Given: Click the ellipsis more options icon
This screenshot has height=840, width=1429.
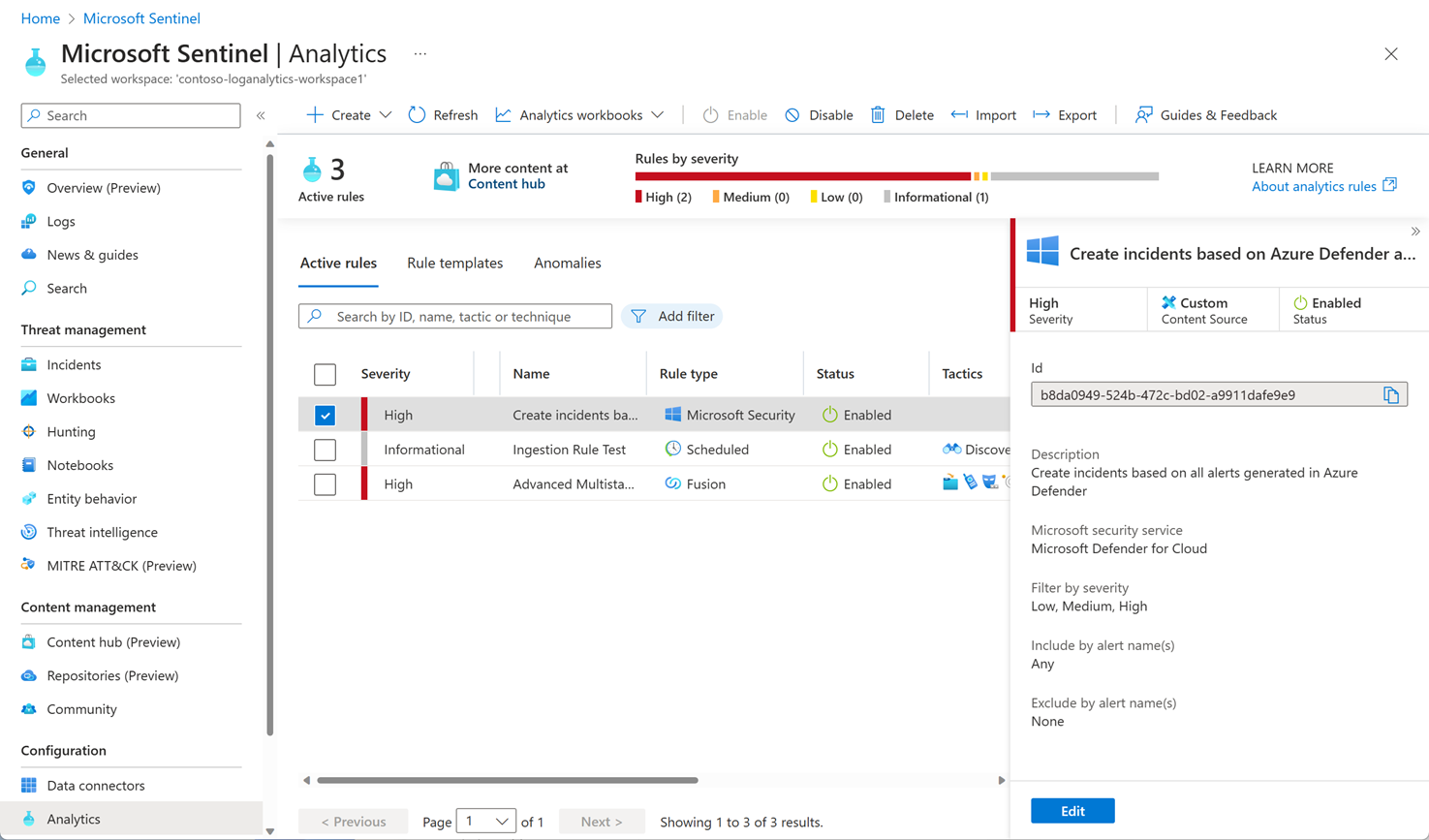Looking at the screenshot, I should [419, 54].
